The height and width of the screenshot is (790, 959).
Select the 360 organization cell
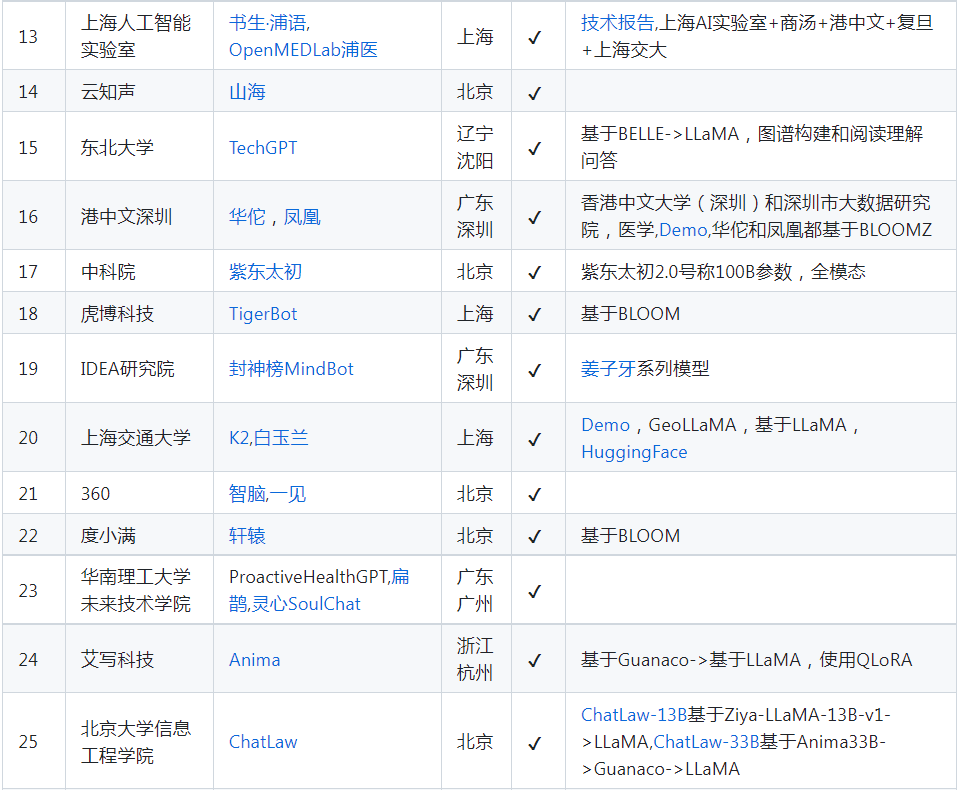pos(139,493)
